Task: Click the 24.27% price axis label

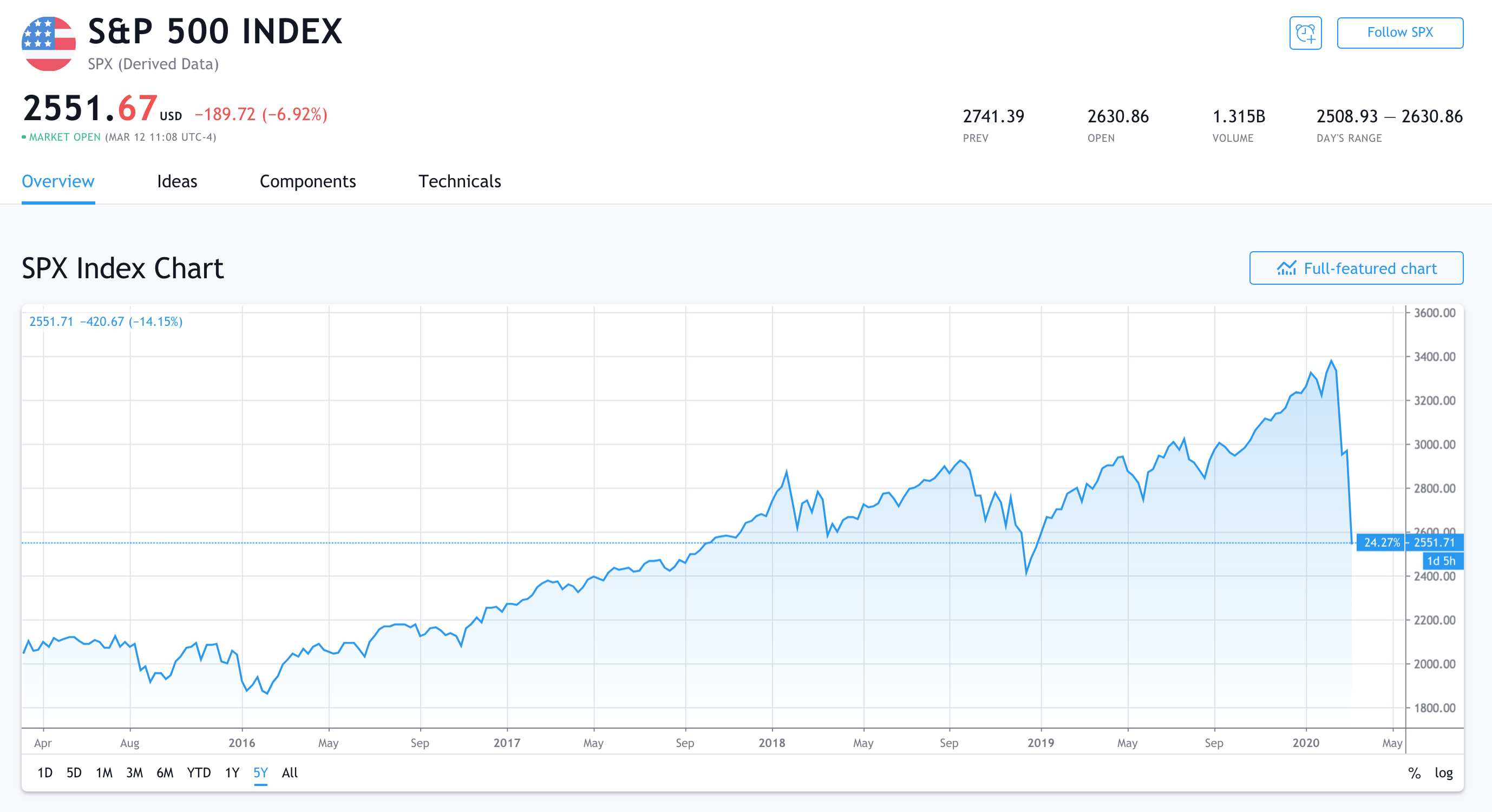Action: click(x=1382, y=542)
